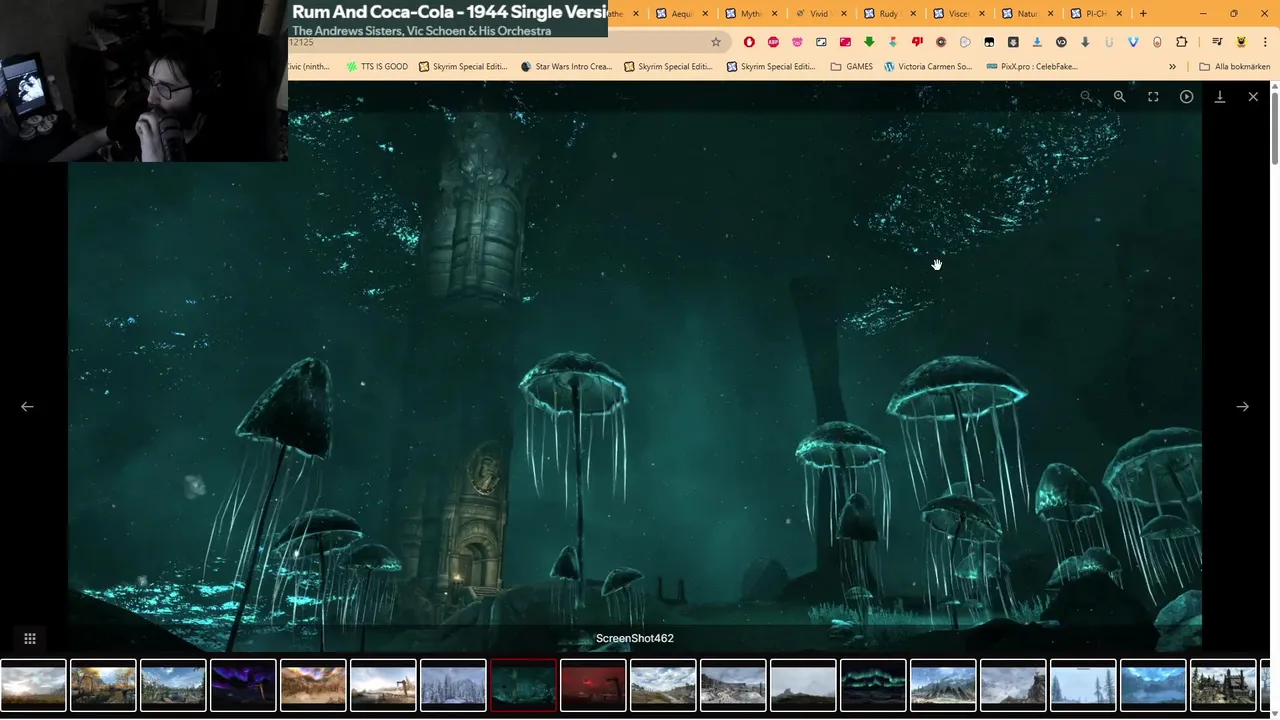Select the snowy forest trees thumbnail
Viewport: 1280px width, 720px height.
(x=453, y=685)
